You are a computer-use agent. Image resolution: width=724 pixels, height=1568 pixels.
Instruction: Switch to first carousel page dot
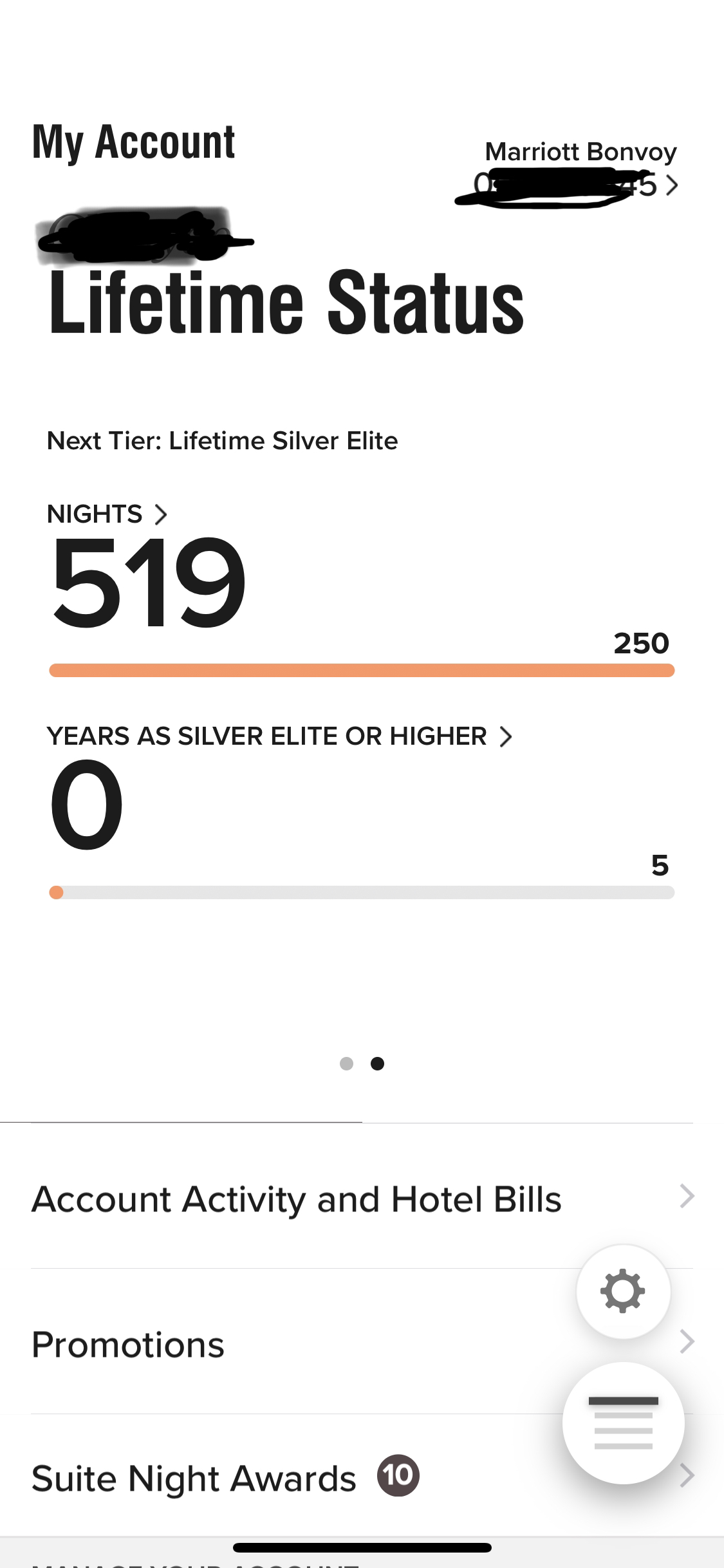[x=346, y=1064]
